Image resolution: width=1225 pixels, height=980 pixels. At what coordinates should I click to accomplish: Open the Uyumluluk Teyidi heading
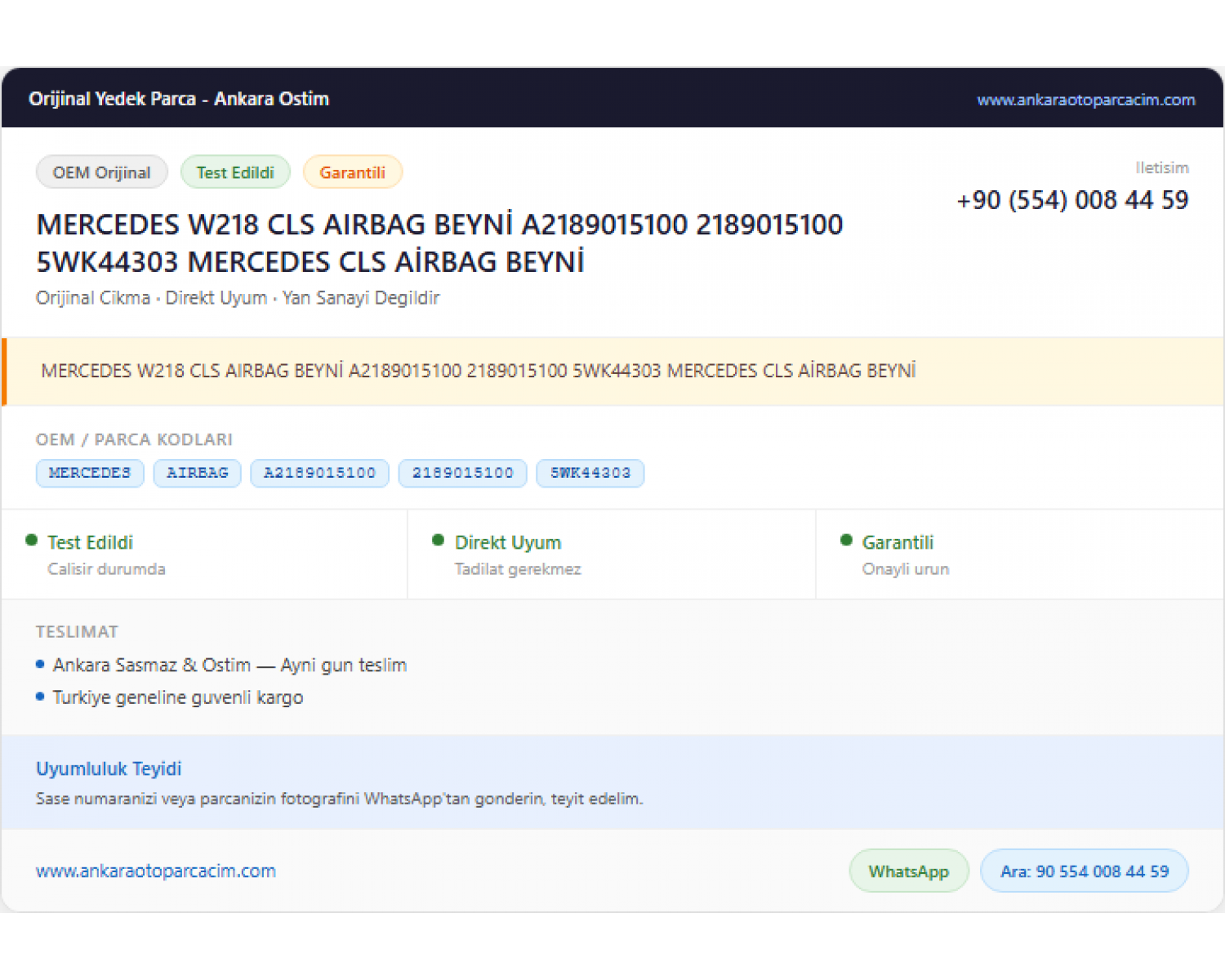(109, 768)
